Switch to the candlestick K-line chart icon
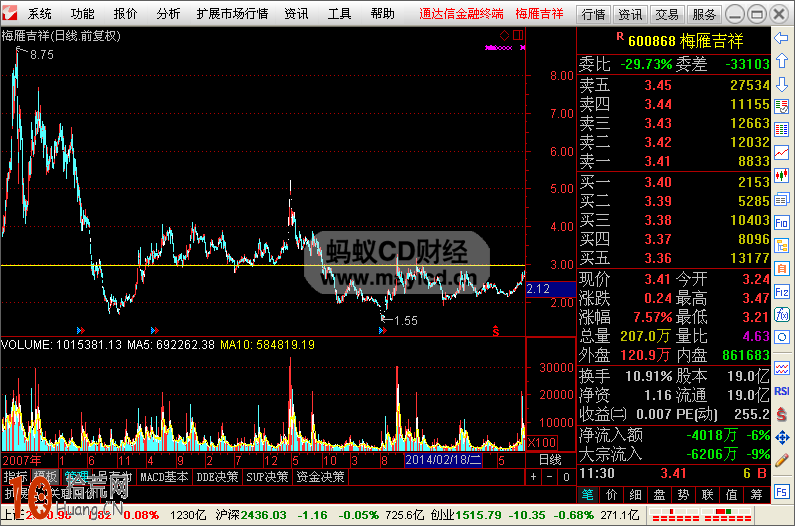The width and height of the screenshot is (795, 526). pos(781,176)
